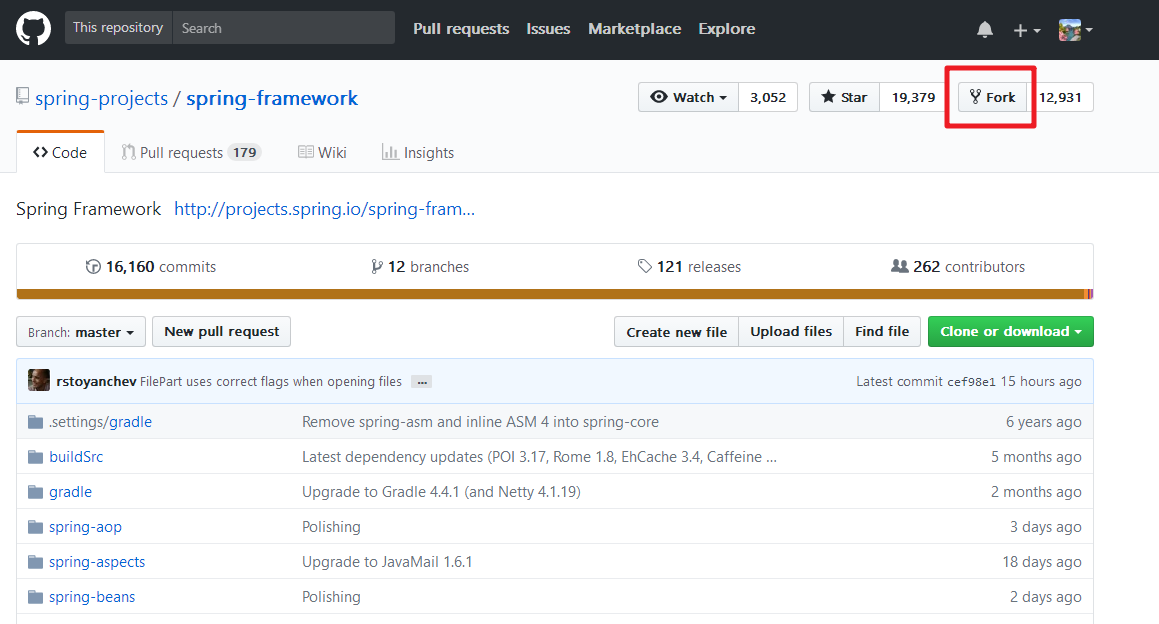Open the spring-framework repository title link

(272, 98)
